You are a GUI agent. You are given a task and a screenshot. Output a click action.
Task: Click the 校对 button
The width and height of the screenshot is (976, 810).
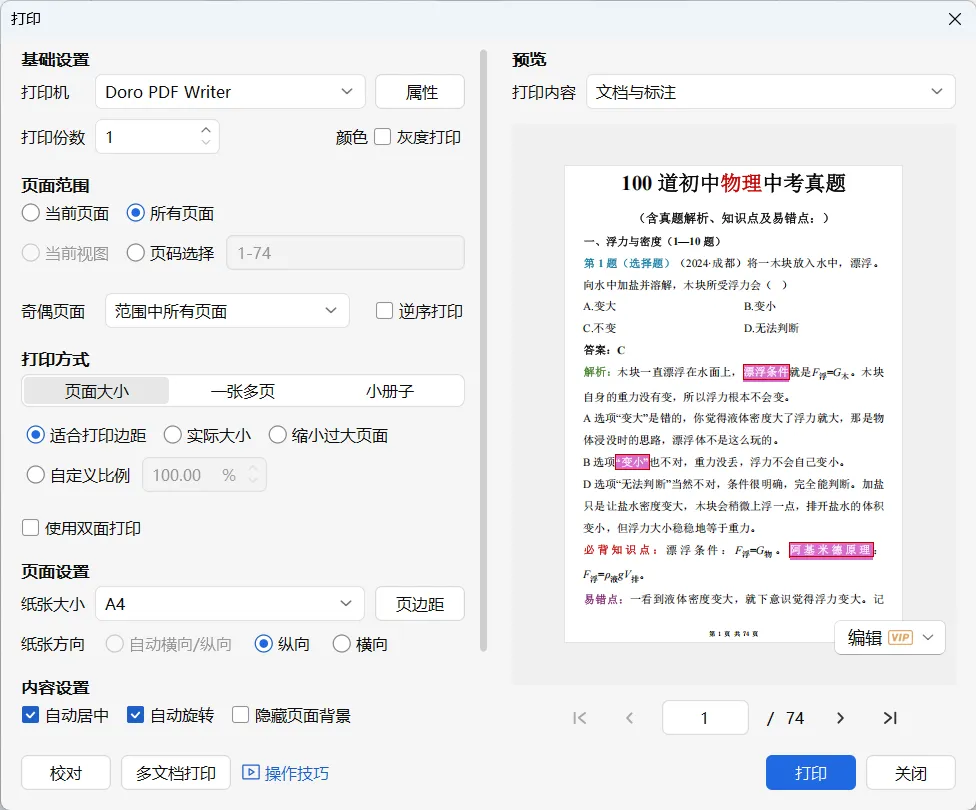click(66, 773)
